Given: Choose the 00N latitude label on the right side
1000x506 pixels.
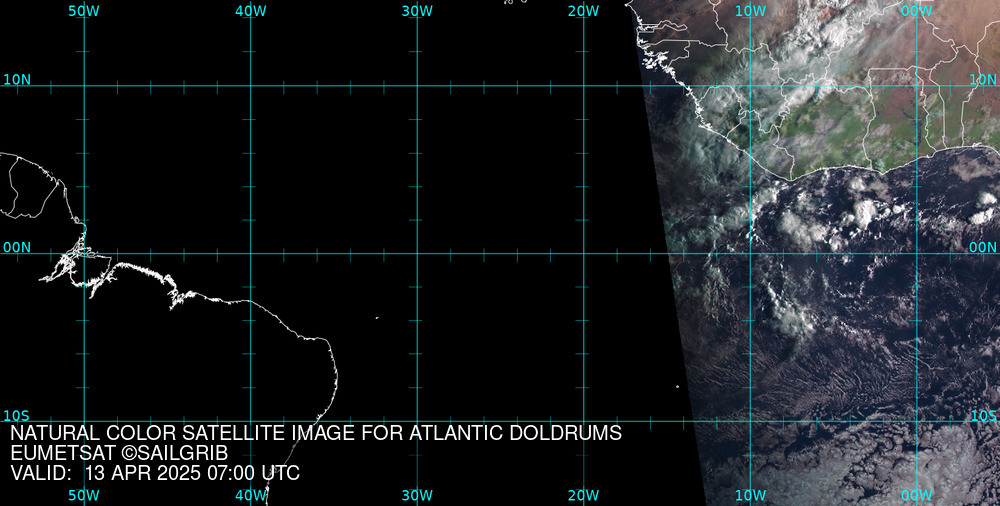Looking at the screenshot, I should (x=983, y=248).
